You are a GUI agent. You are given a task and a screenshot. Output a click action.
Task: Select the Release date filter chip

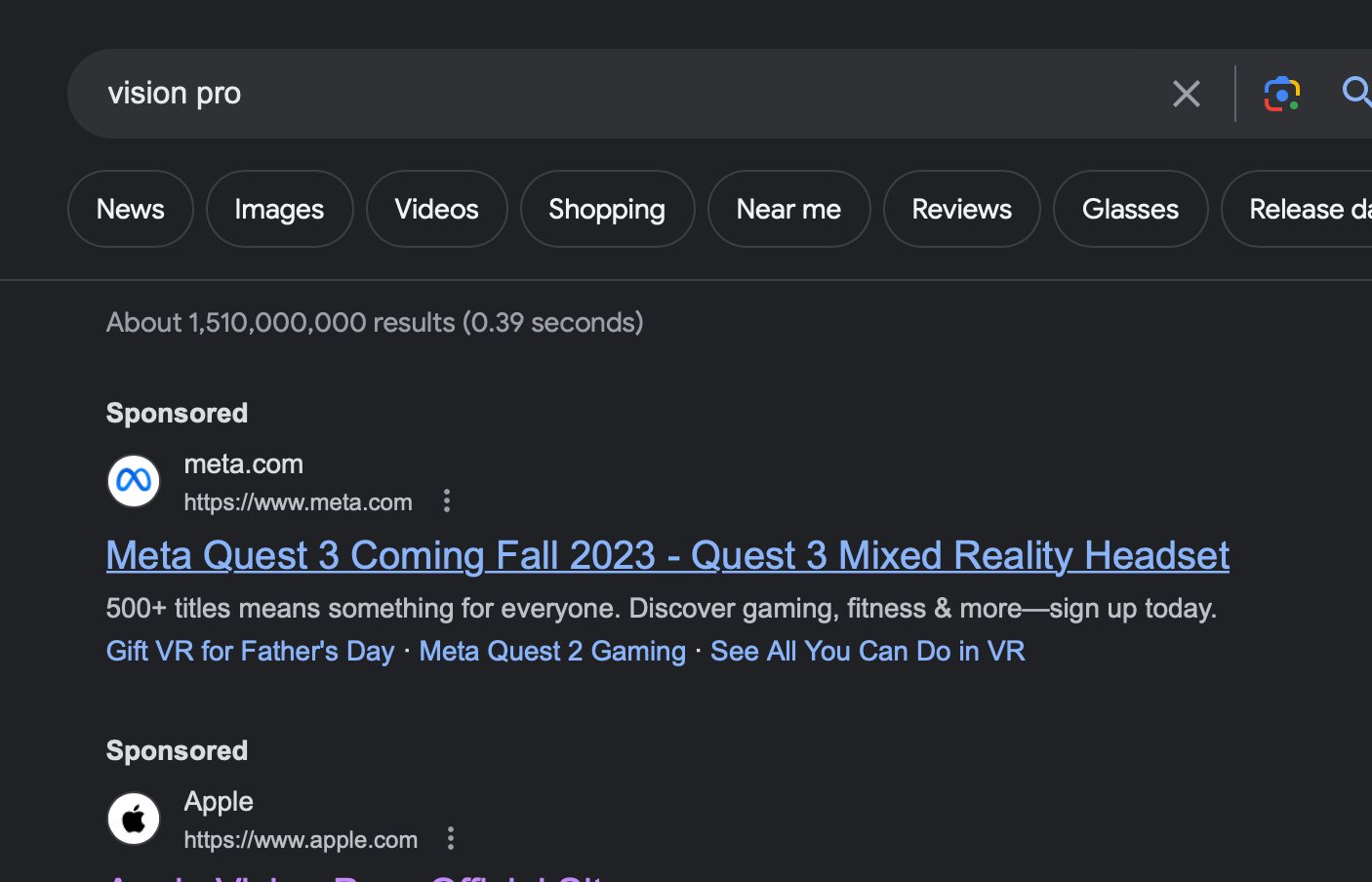pos(1303,209)
